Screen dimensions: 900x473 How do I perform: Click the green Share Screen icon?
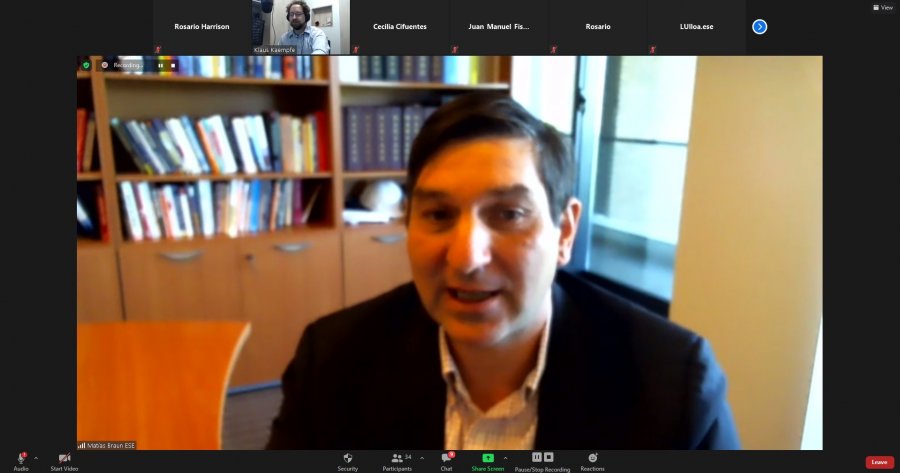tap(488, 458)
